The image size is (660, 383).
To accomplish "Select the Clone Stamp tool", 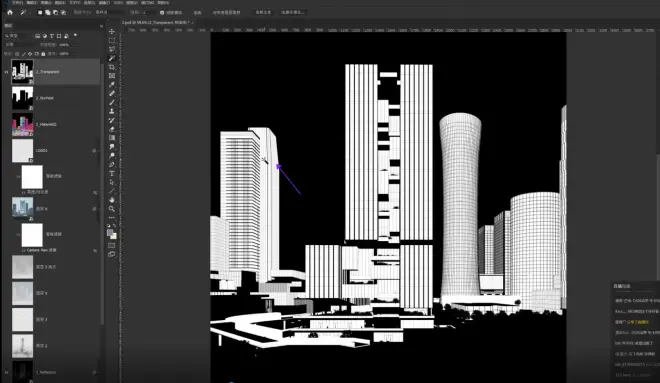I will coord(112,111).
